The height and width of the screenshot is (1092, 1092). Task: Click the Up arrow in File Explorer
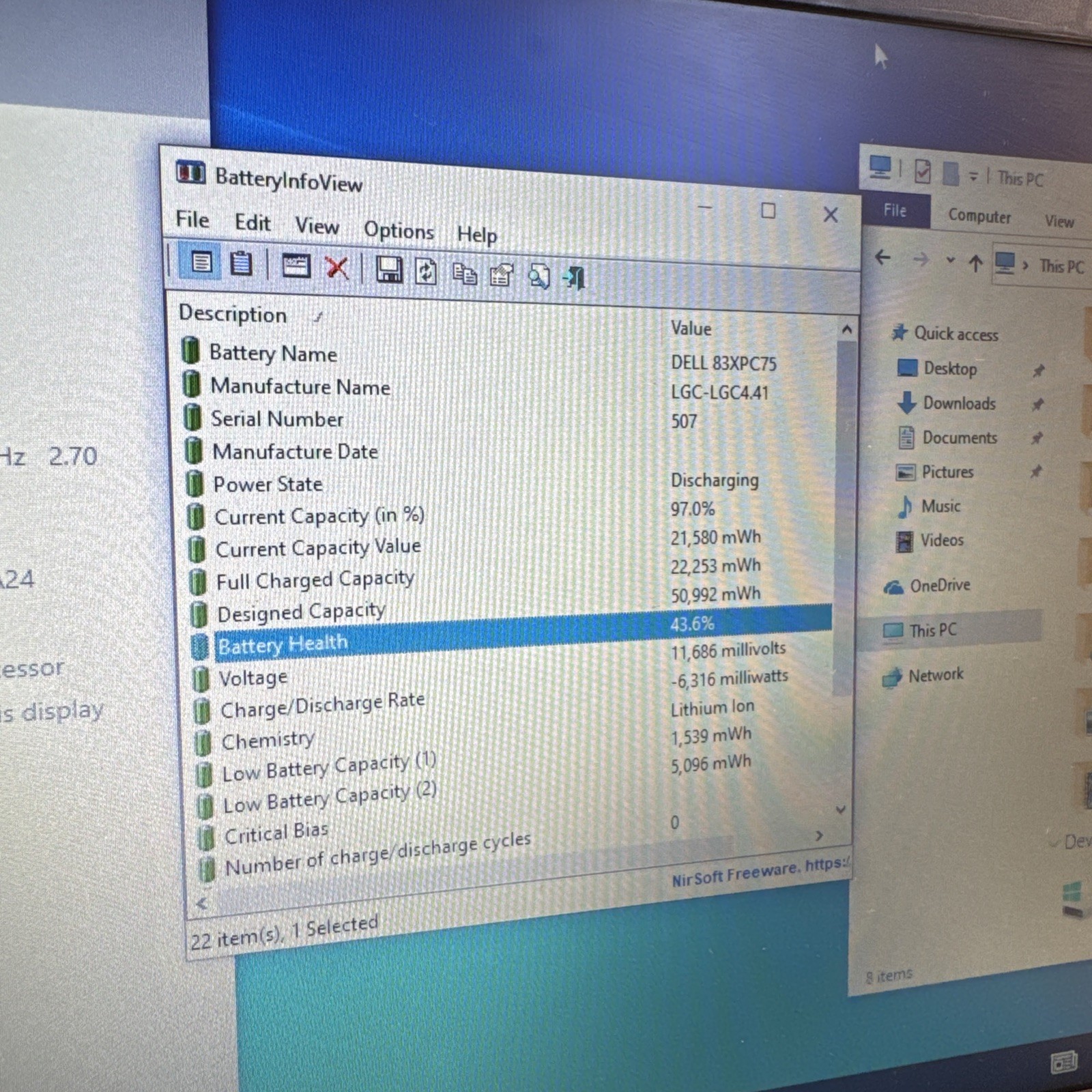pyautogui.click(x=976, y=263)
